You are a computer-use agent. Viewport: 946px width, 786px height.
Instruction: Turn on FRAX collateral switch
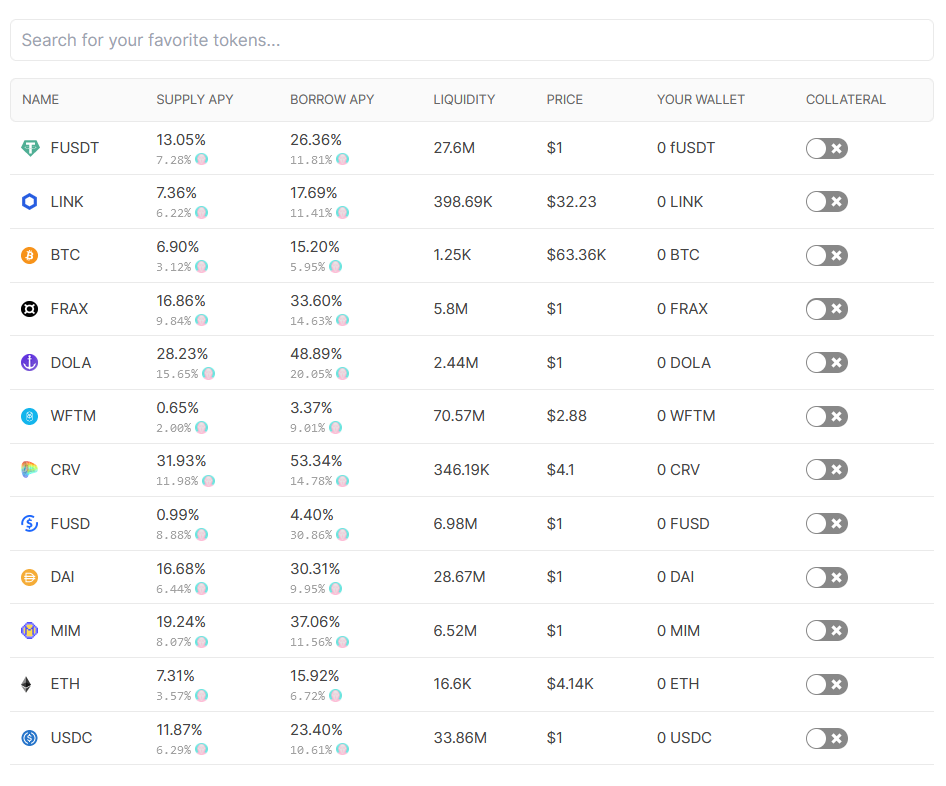pos(827,309)
